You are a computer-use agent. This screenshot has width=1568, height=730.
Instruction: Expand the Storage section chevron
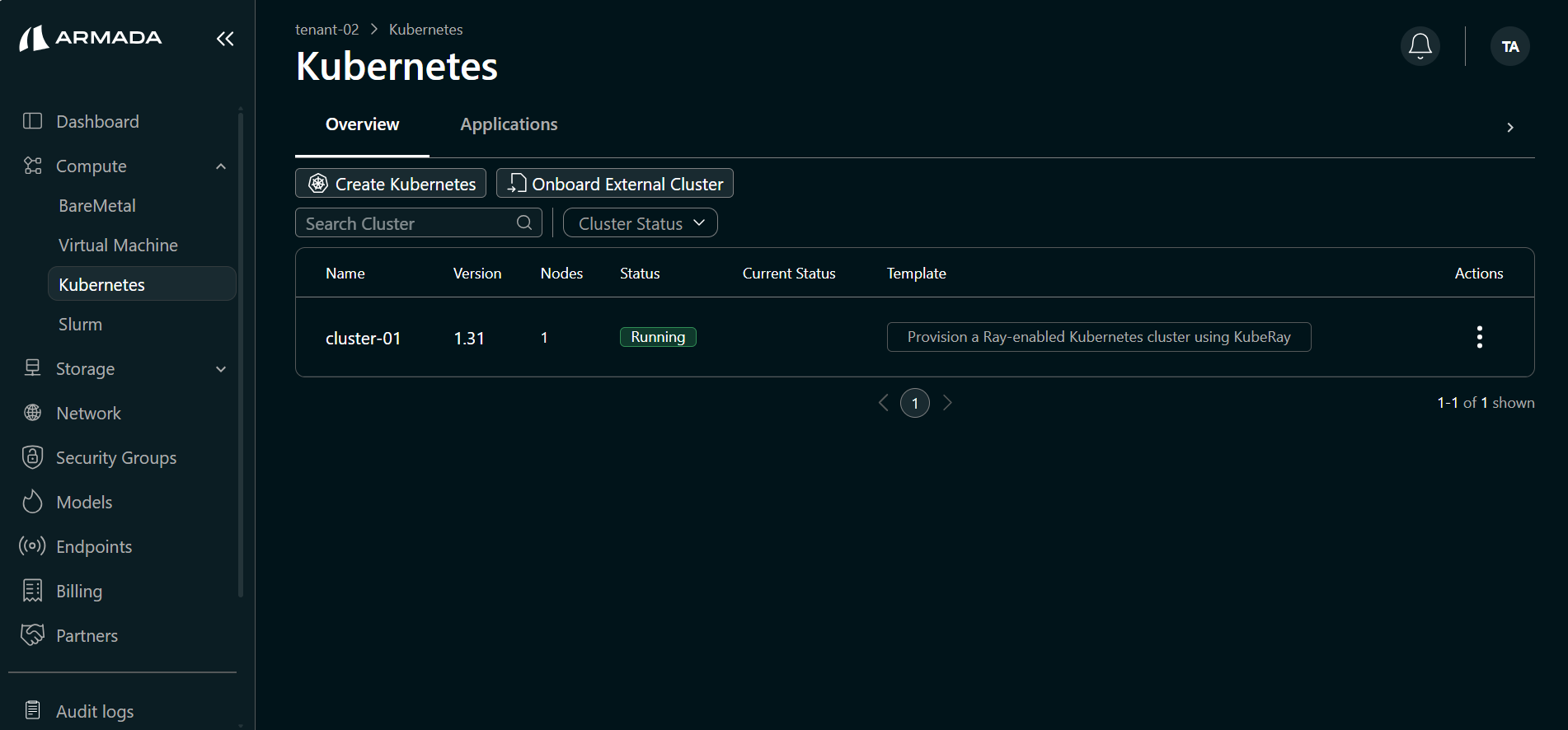tap(221, 369)
